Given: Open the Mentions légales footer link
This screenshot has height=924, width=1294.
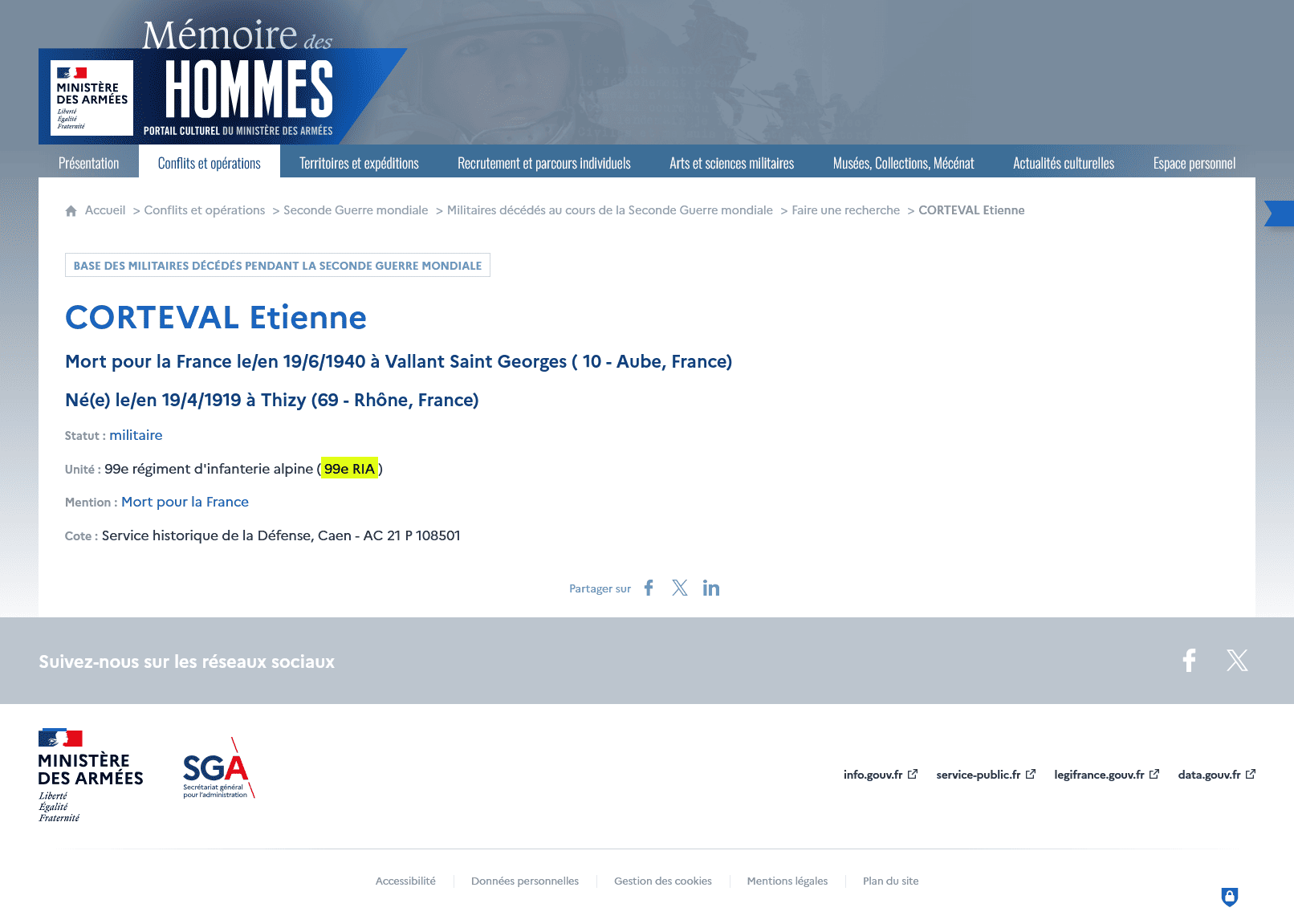Looking at the screenshot, I should [x=787, y=881].
